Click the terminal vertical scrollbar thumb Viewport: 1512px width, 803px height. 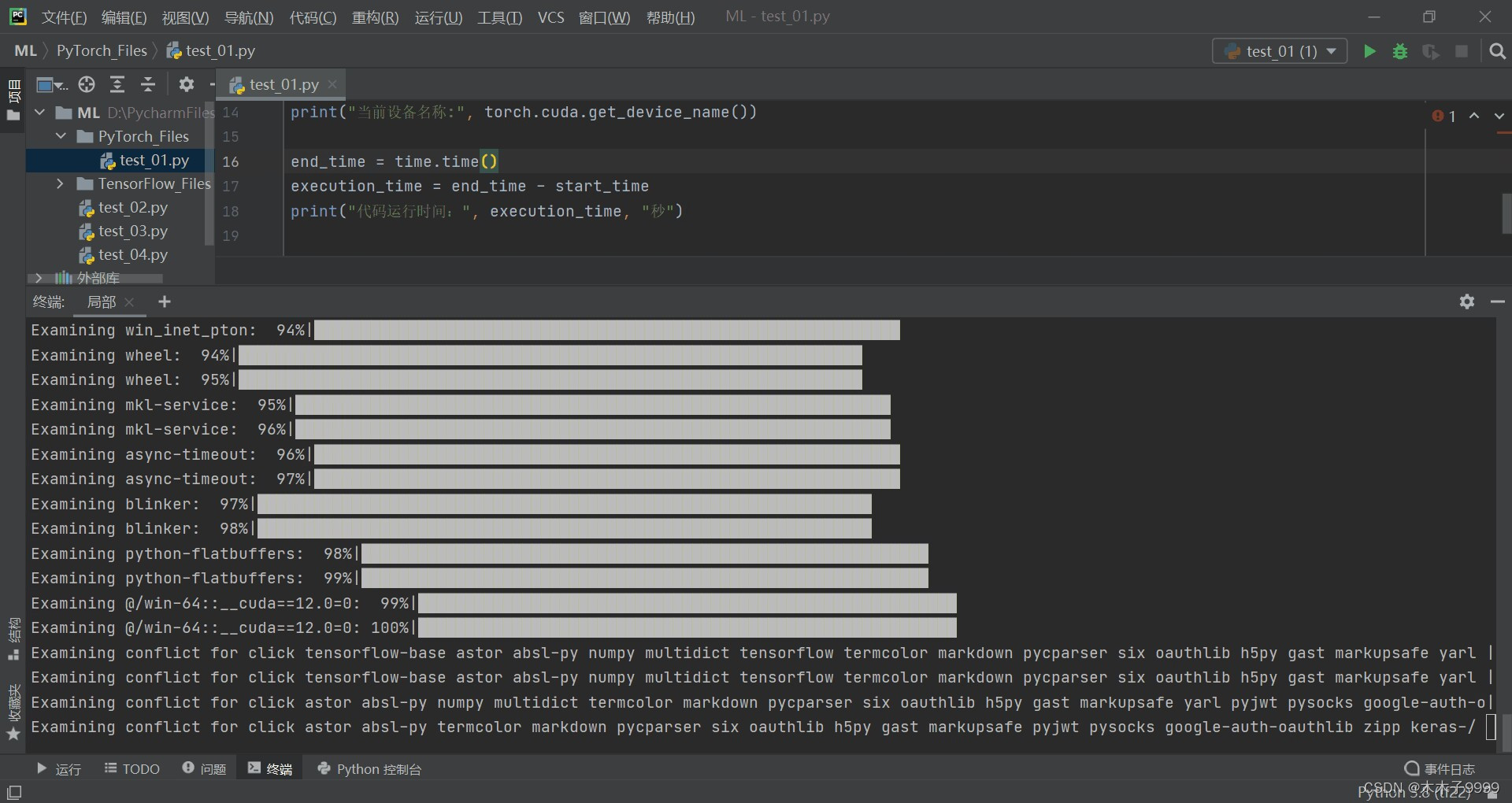pyautogui.click(x=1506, y=733)
